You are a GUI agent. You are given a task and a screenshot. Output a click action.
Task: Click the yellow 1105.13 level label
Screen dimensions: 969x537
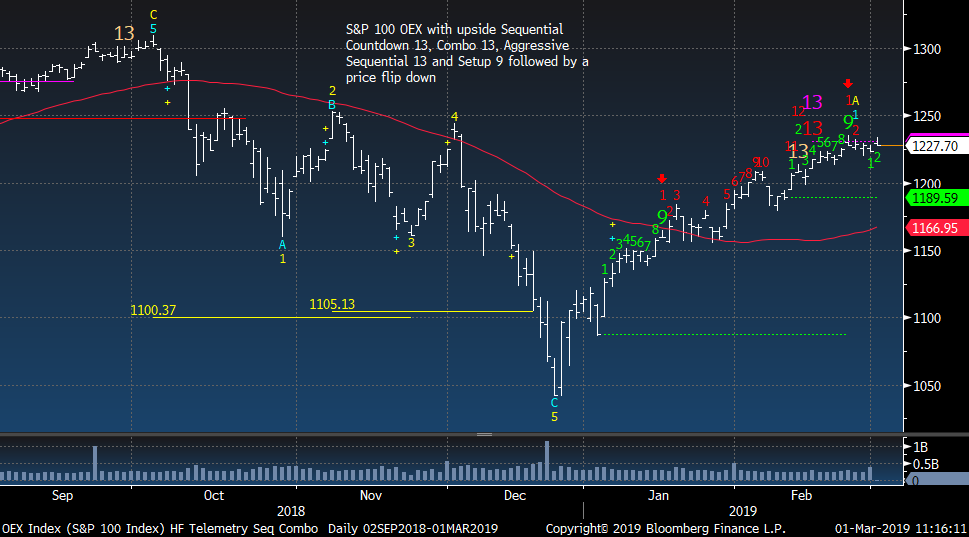pyautogui.click(x=332, y=304)
